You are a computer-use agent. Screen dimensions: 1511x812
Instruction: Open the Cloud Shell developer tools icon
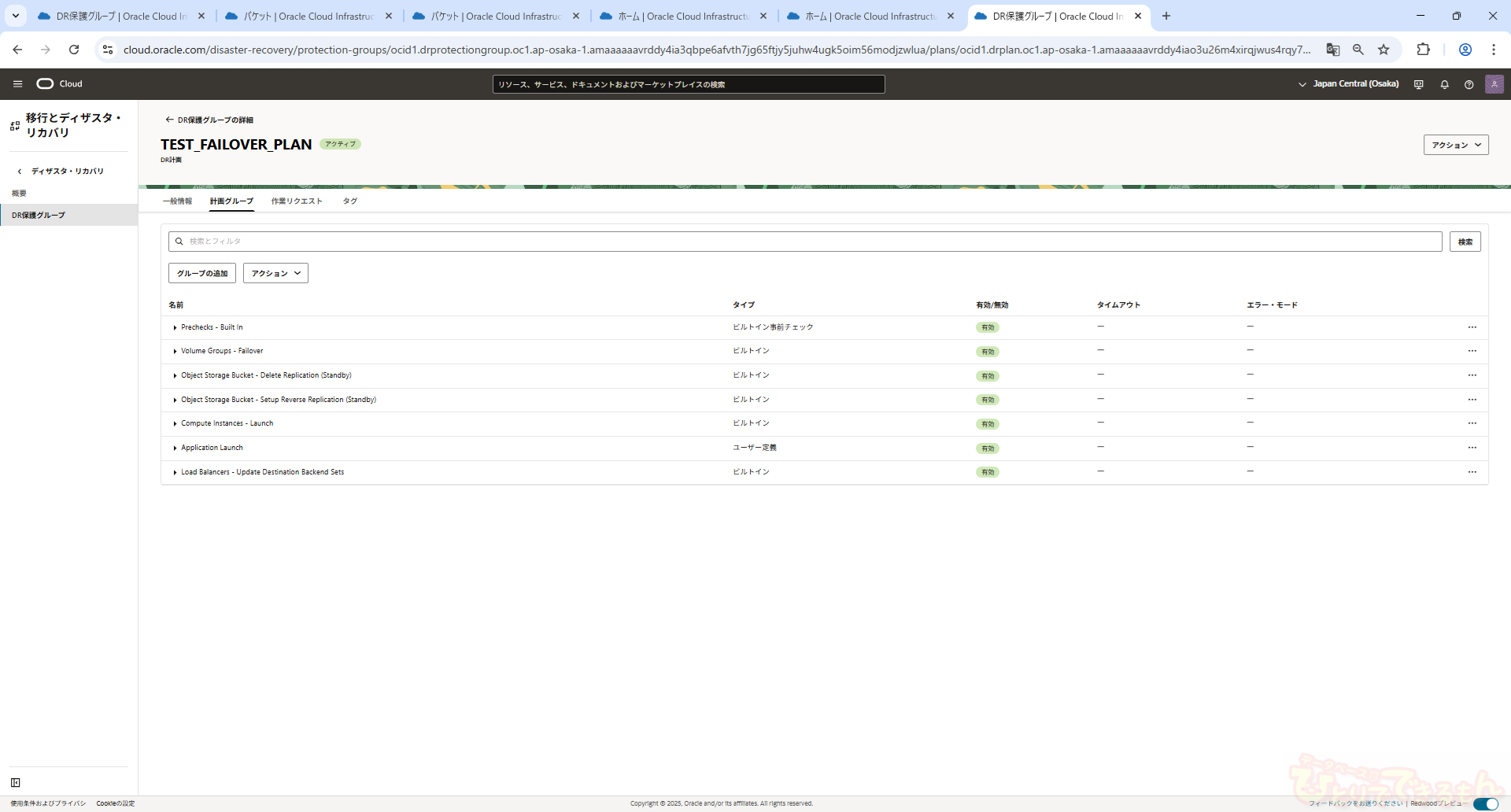[1418, 84]
